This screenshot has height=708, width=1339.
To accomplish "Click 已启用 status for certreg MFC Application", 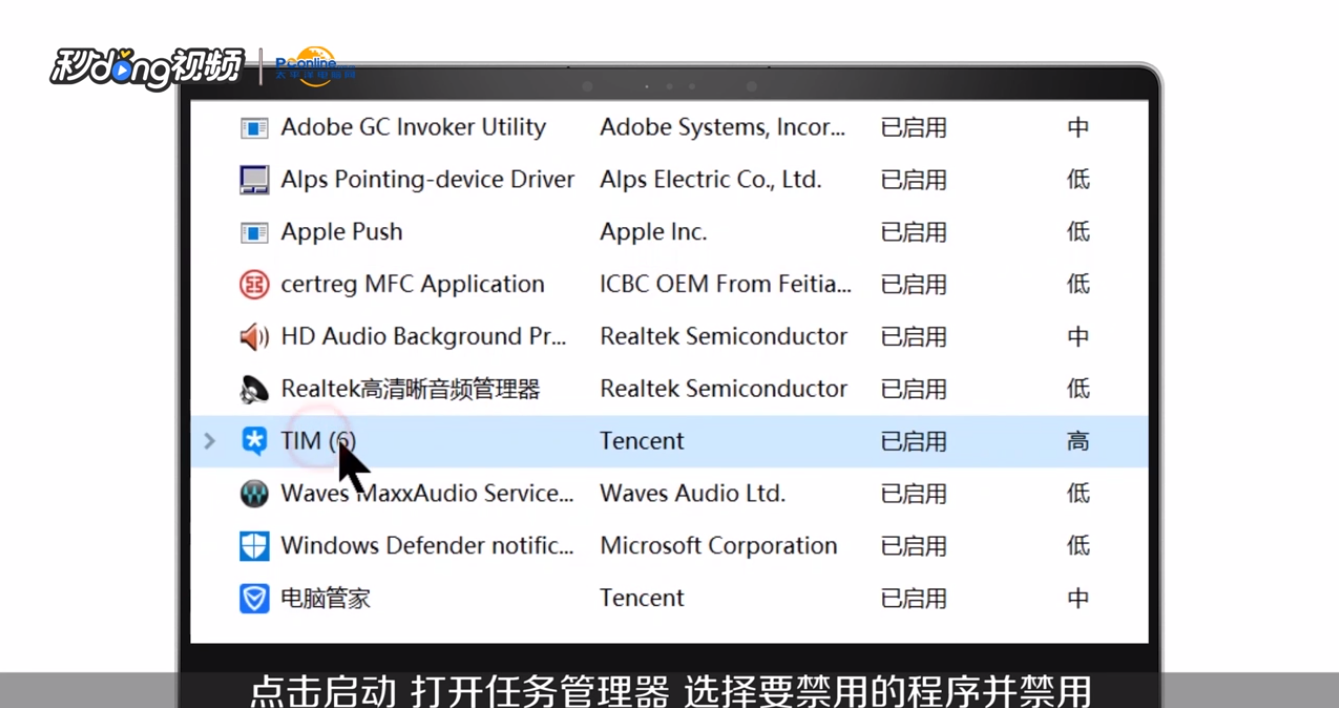I will [914, 284].
